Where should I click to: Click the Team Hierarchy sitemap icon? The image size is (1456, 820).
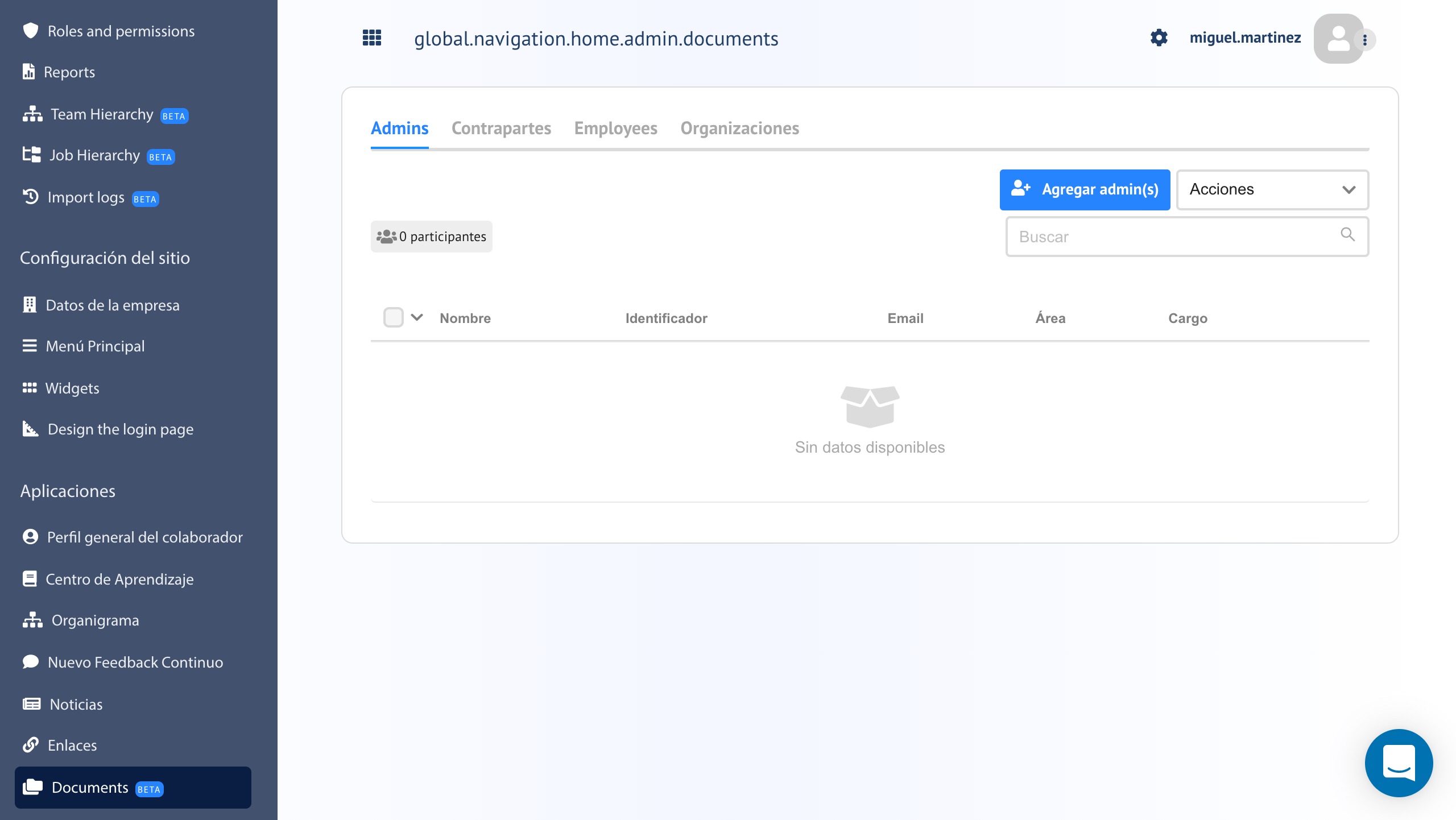tap(32, 114)
